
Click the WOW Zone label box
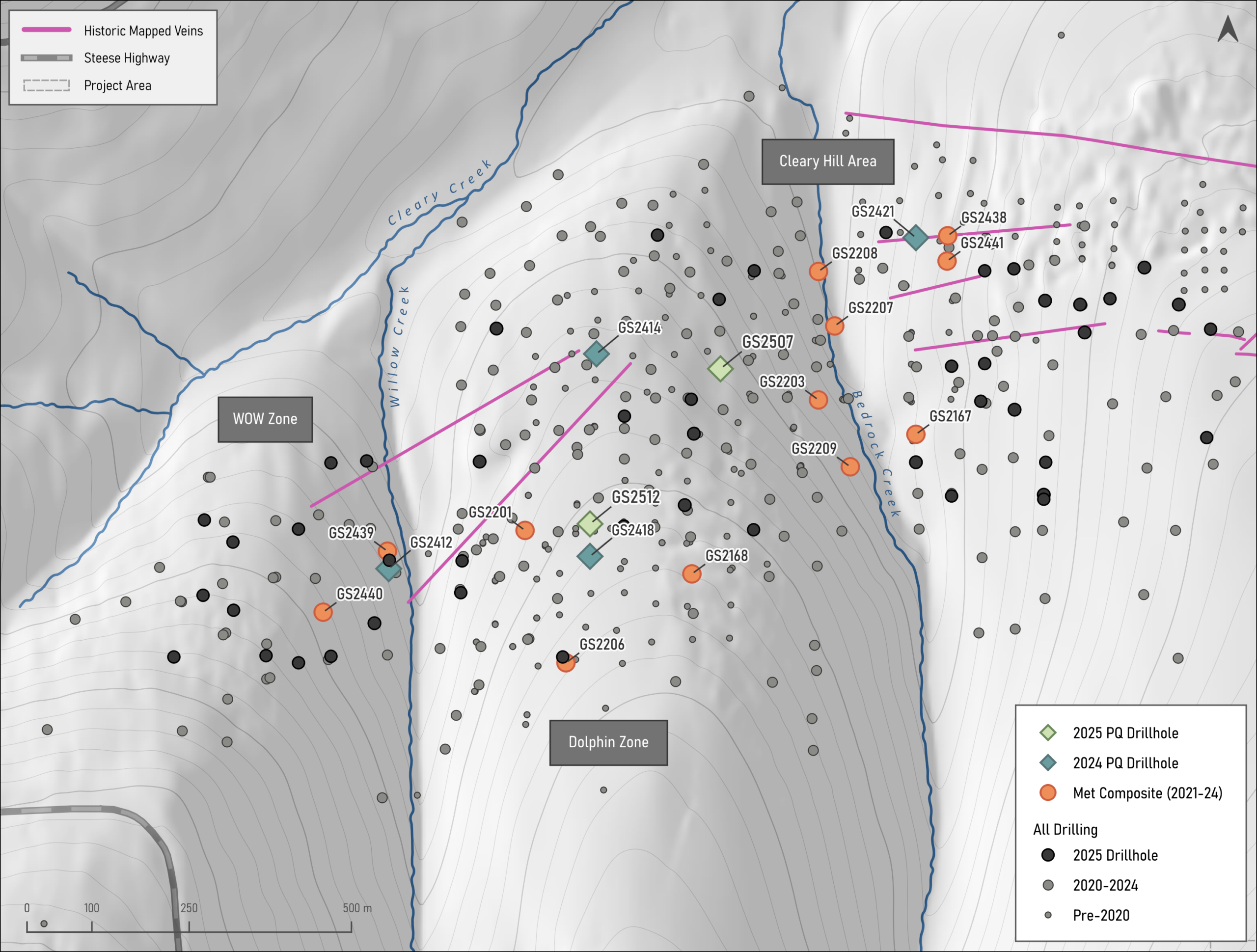(265, 419)
